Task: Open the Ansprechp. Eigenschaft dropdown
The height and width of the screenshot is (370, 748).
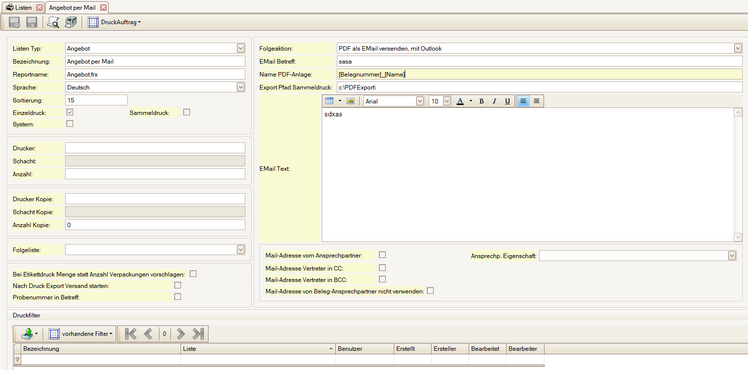Action: click(x=732, y=256)
